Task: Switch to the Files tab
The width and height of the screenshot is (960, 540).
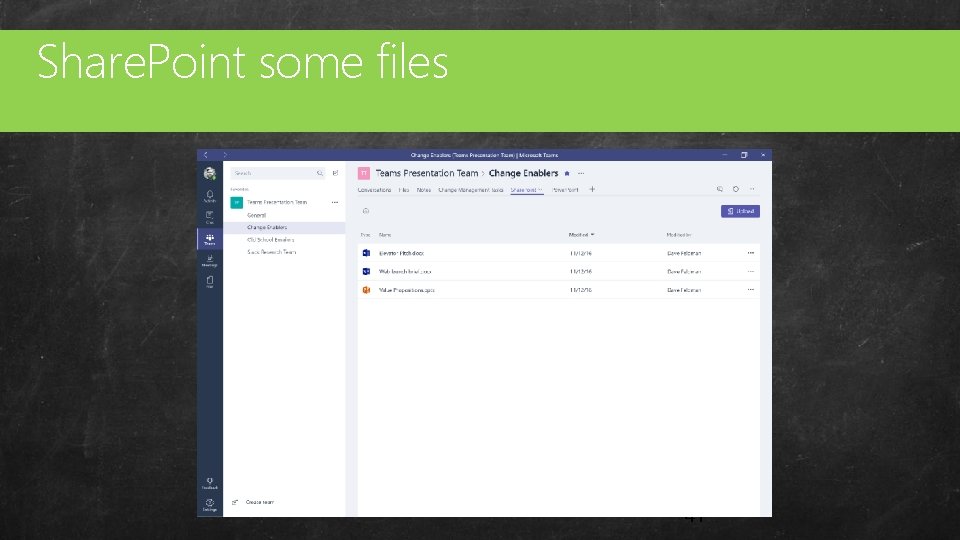Action: (x=403, y=190)
